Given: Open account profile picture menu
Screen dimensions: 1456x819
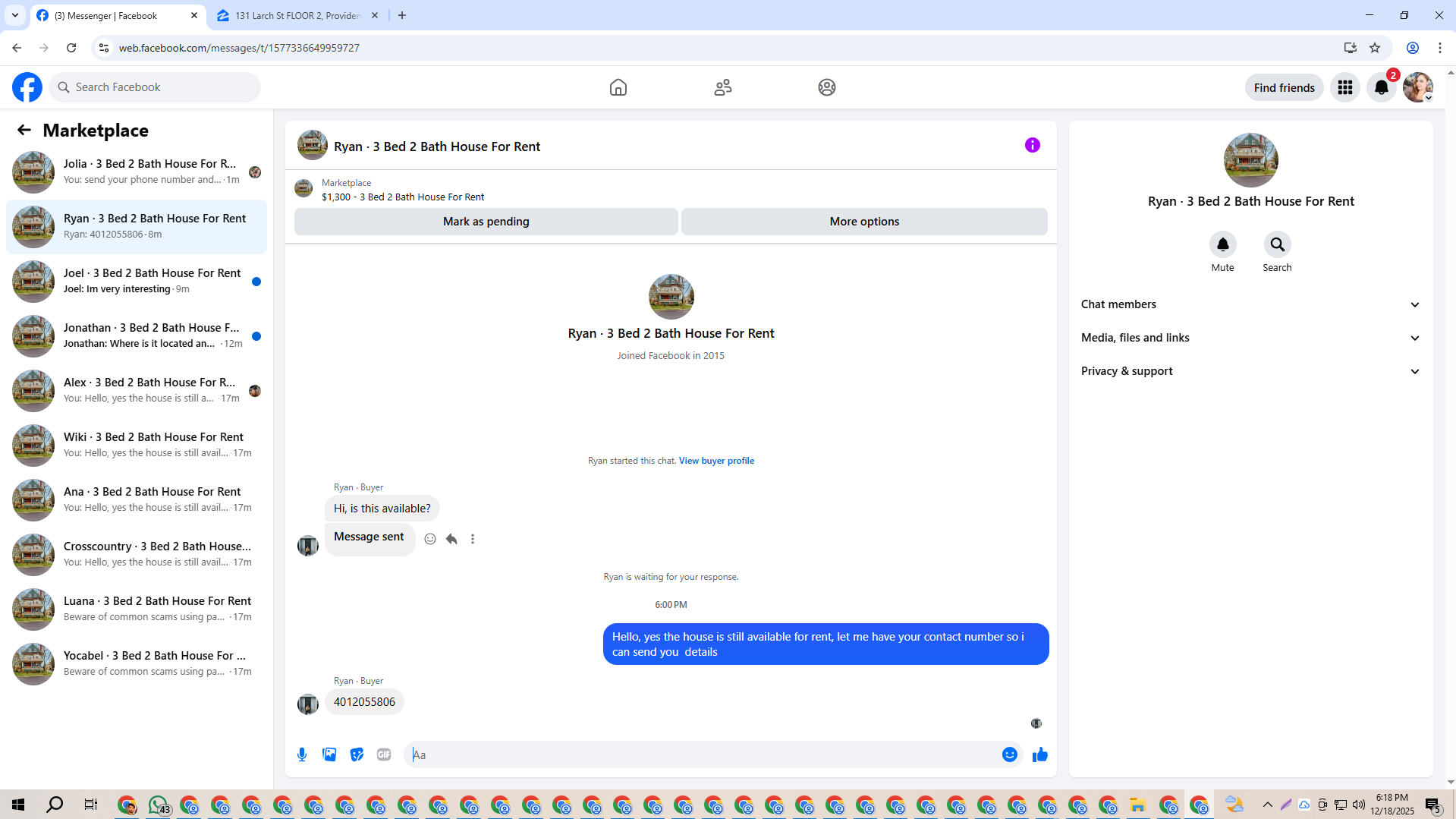Looking at the screenshot, I should (1418, 87).
